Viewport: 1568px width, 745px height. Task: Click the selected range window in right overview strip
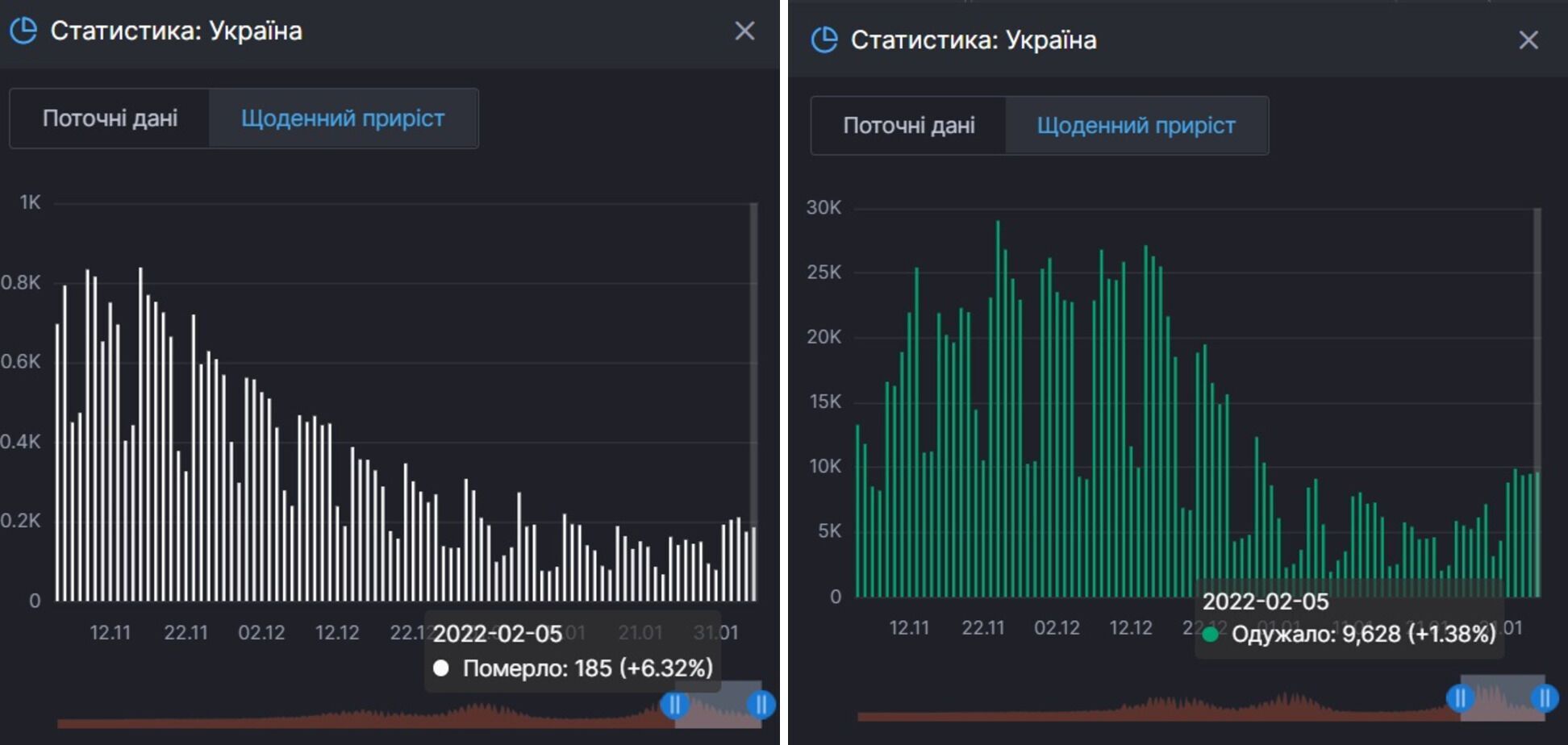click(1502, 697)
